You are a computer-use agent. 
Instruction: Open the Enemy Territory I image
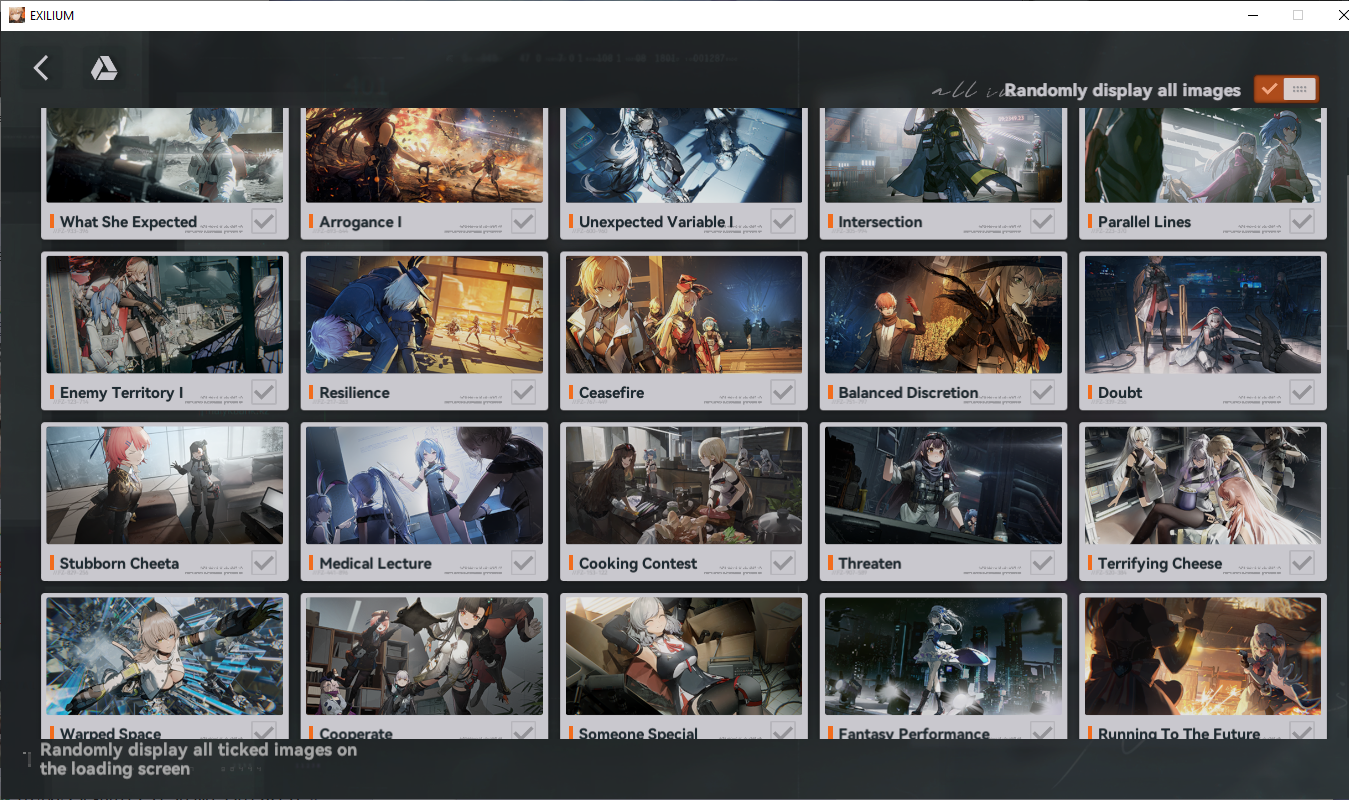165,315
